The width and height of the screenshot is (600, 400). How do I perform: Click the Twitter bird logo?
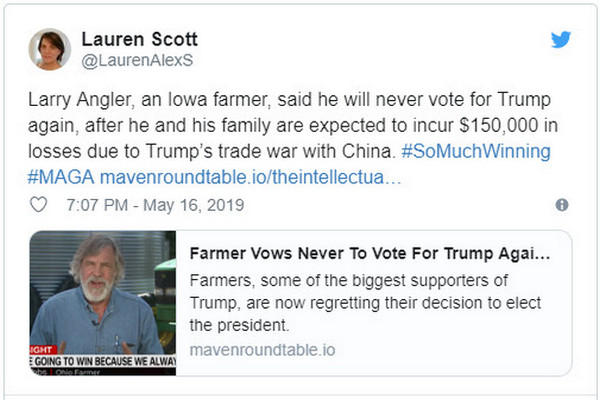point(561,40)
